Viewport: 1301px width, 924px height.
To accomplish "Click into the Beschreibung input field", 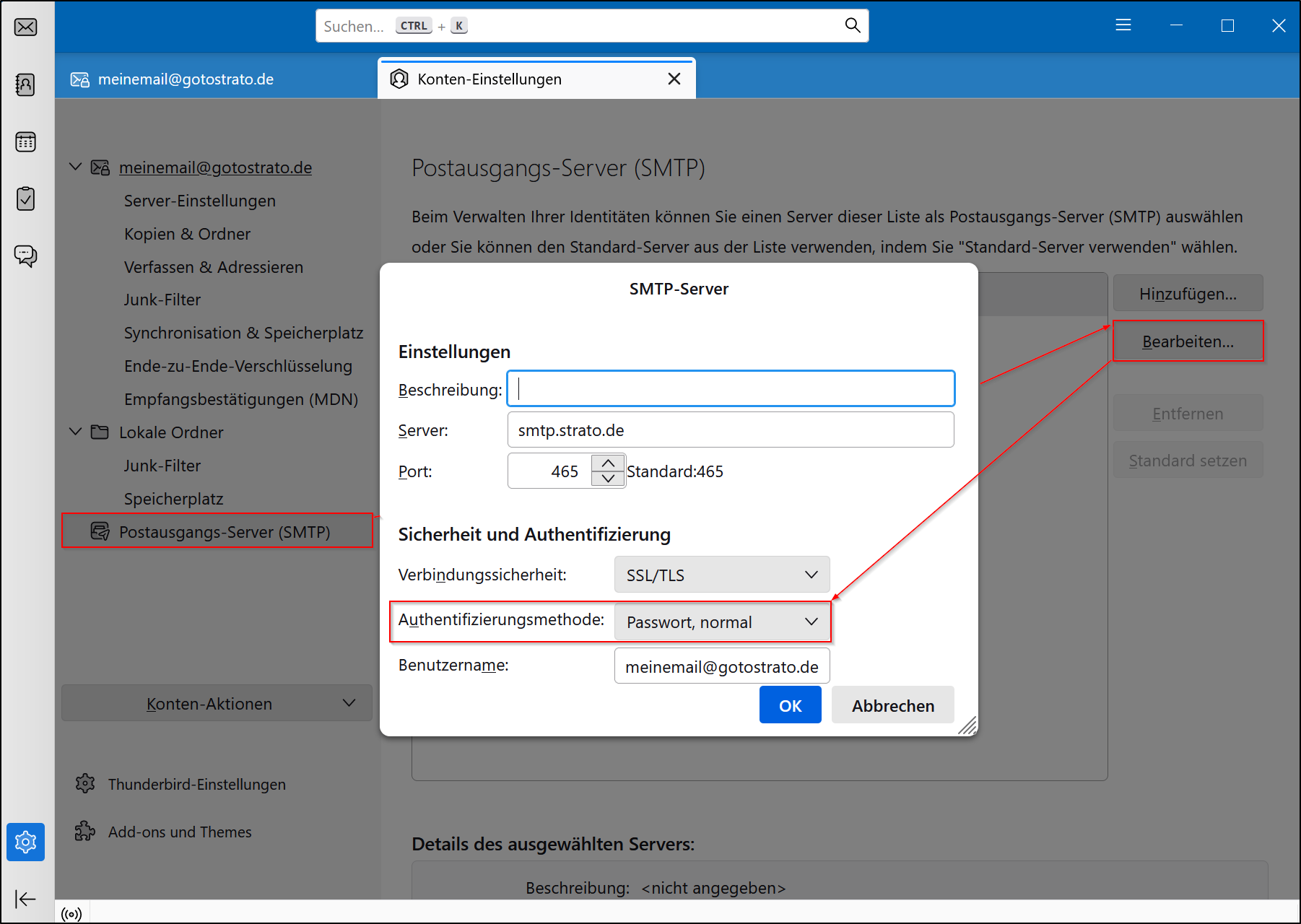I will [730, 388].
